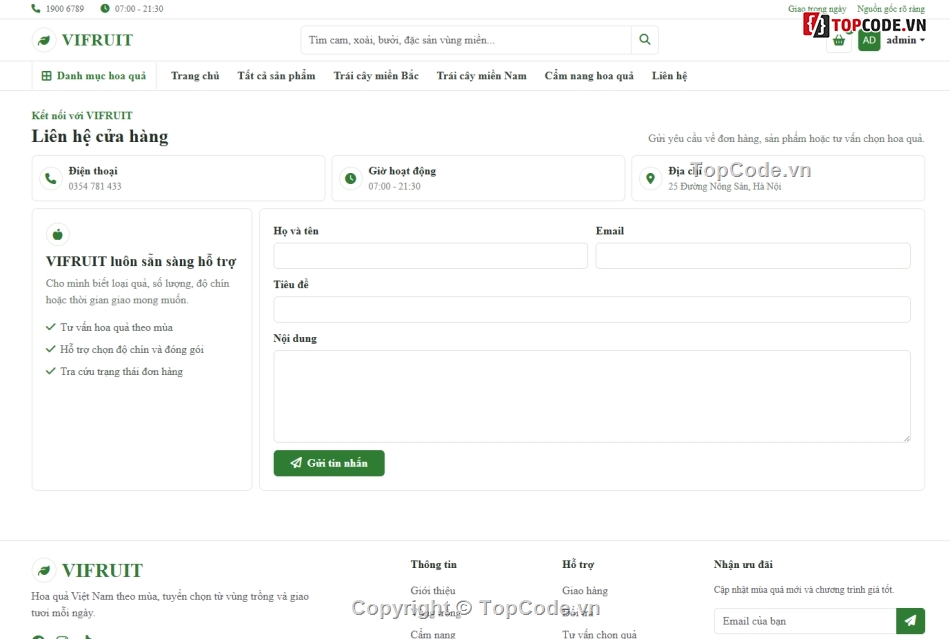Open Tất cả sản phẩm menu item
The image size is (950, 639).
pyautogui.click(x=276, y=76)
